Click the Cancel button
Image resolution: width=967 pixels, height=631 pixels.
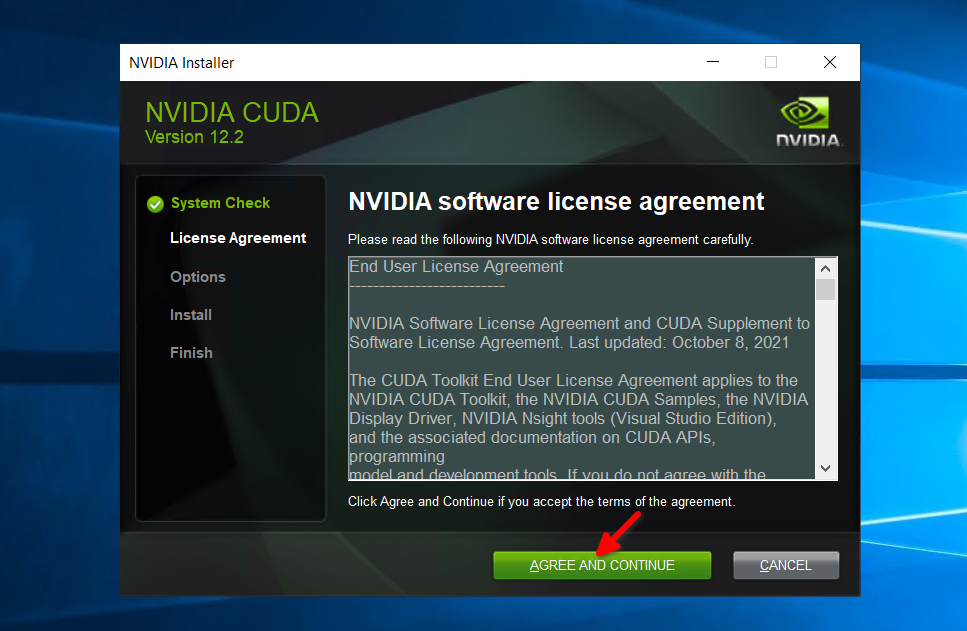pyautogui.click(x=786, y=565)
